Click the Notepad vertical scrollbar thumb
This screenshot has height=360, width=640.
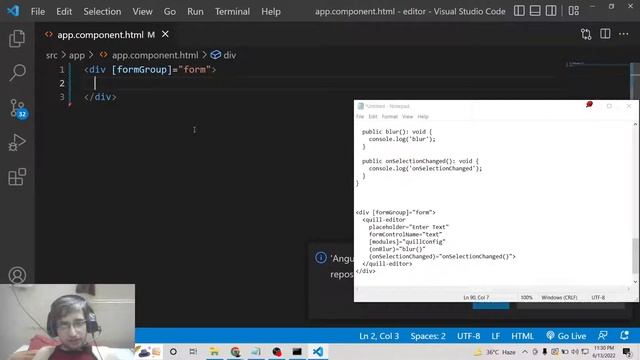pyautogui.click(x=635, y=256)
